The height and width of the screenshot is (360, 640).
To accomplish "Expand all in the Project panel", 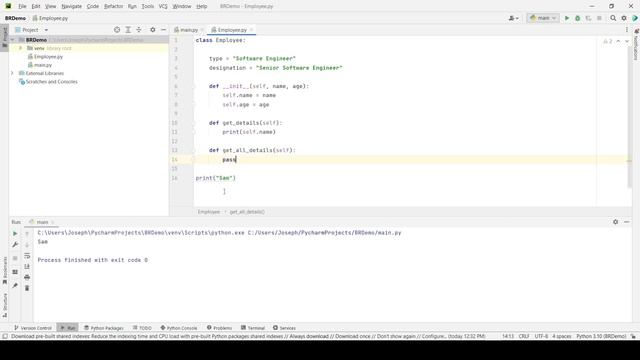I will (x=128, y=30).
